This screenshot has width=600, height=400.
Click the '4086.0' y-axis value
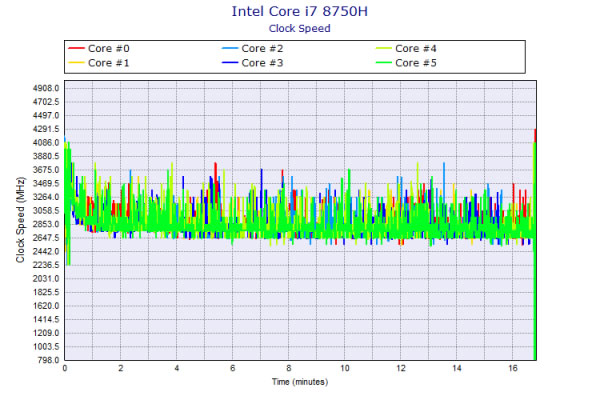coord(46,143)
